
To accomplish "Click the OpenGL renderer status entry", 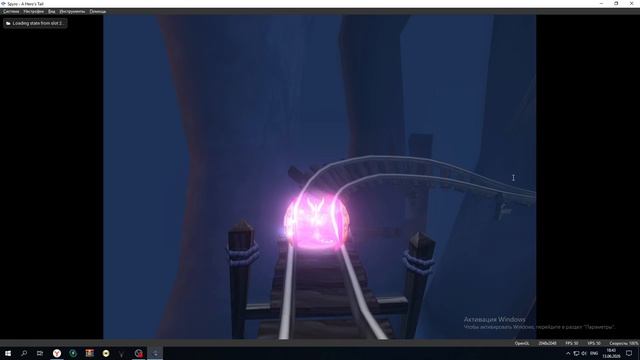I will pyautogui.click(x=522, y=343).
